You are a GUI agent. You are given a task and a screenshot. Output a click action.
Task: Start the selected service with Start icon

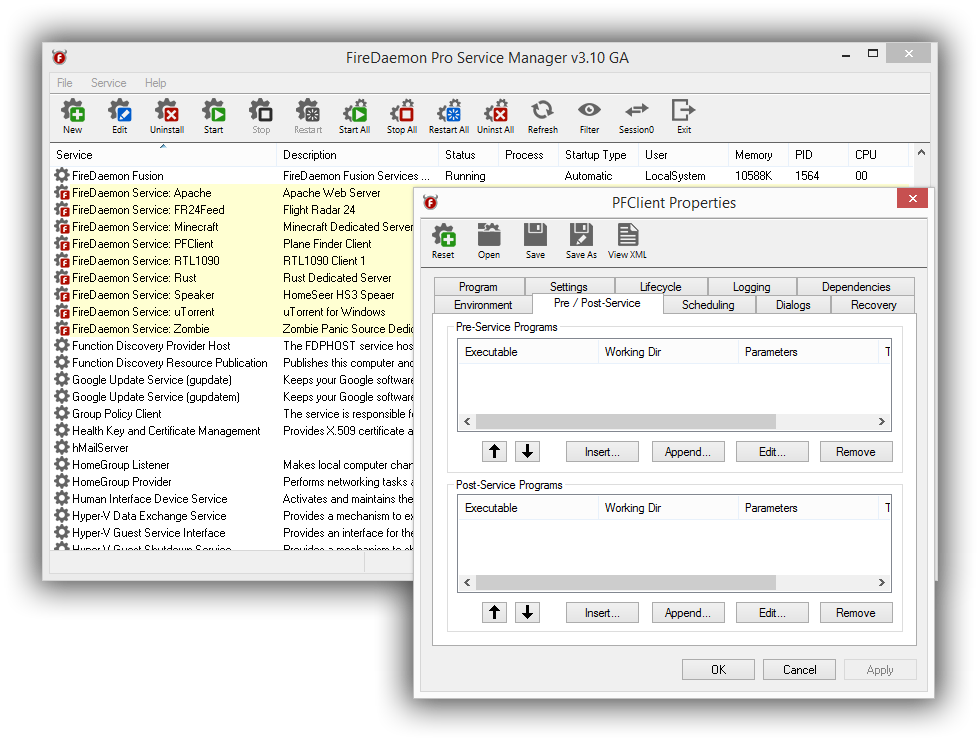(x=214, y=115)
